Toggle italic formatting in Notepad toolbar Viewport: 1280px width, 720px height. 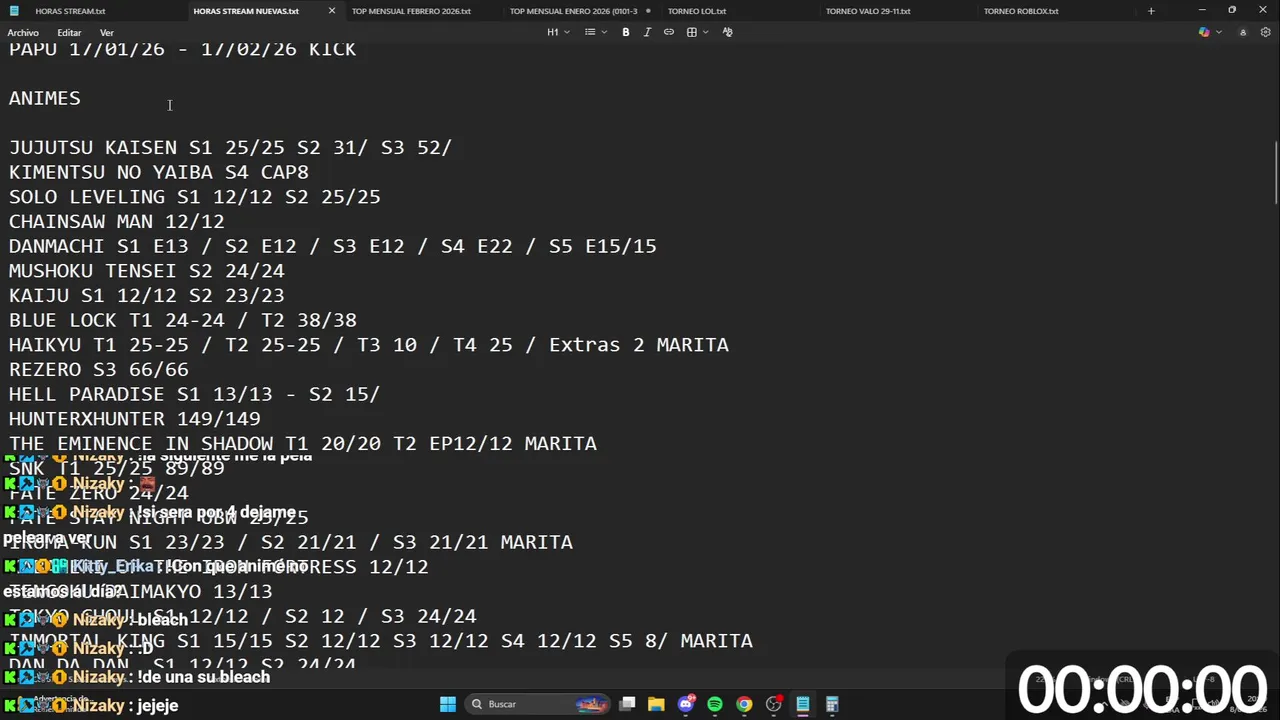point(647,32)
